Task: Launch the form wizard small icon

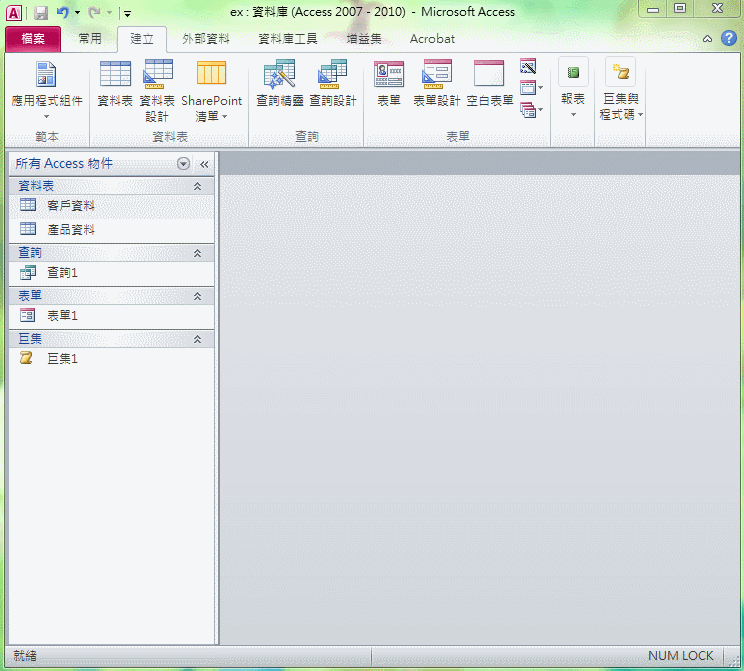Action: coord(528,66)
